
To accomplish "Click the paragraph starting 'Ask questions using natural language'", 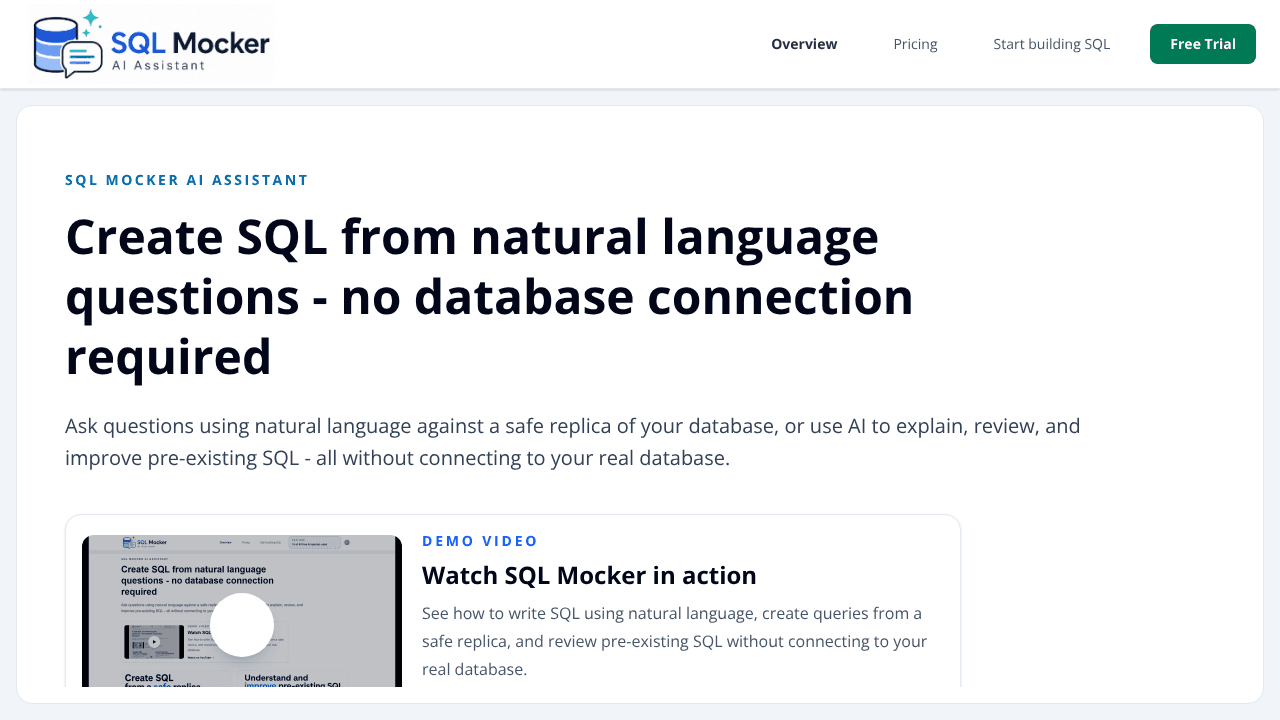I will point(573,442).
